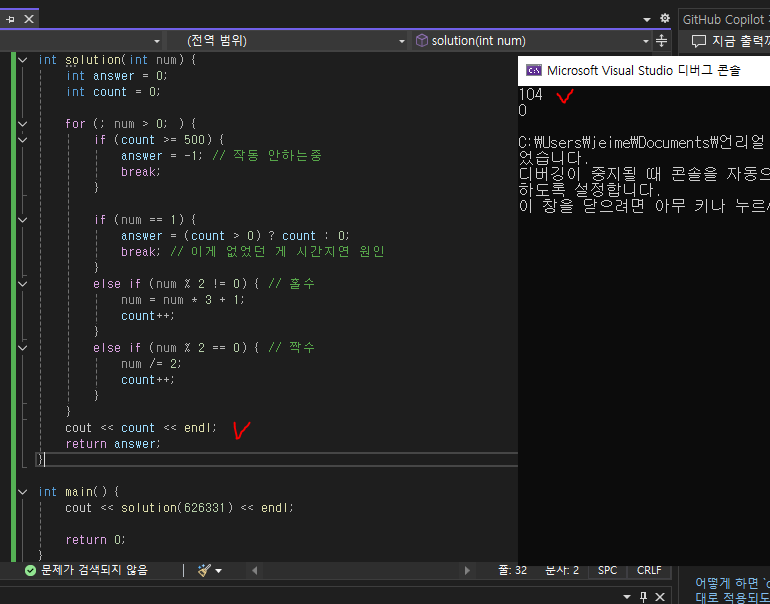Collapse the else if 홀수 block

click(x=23, y=284)
